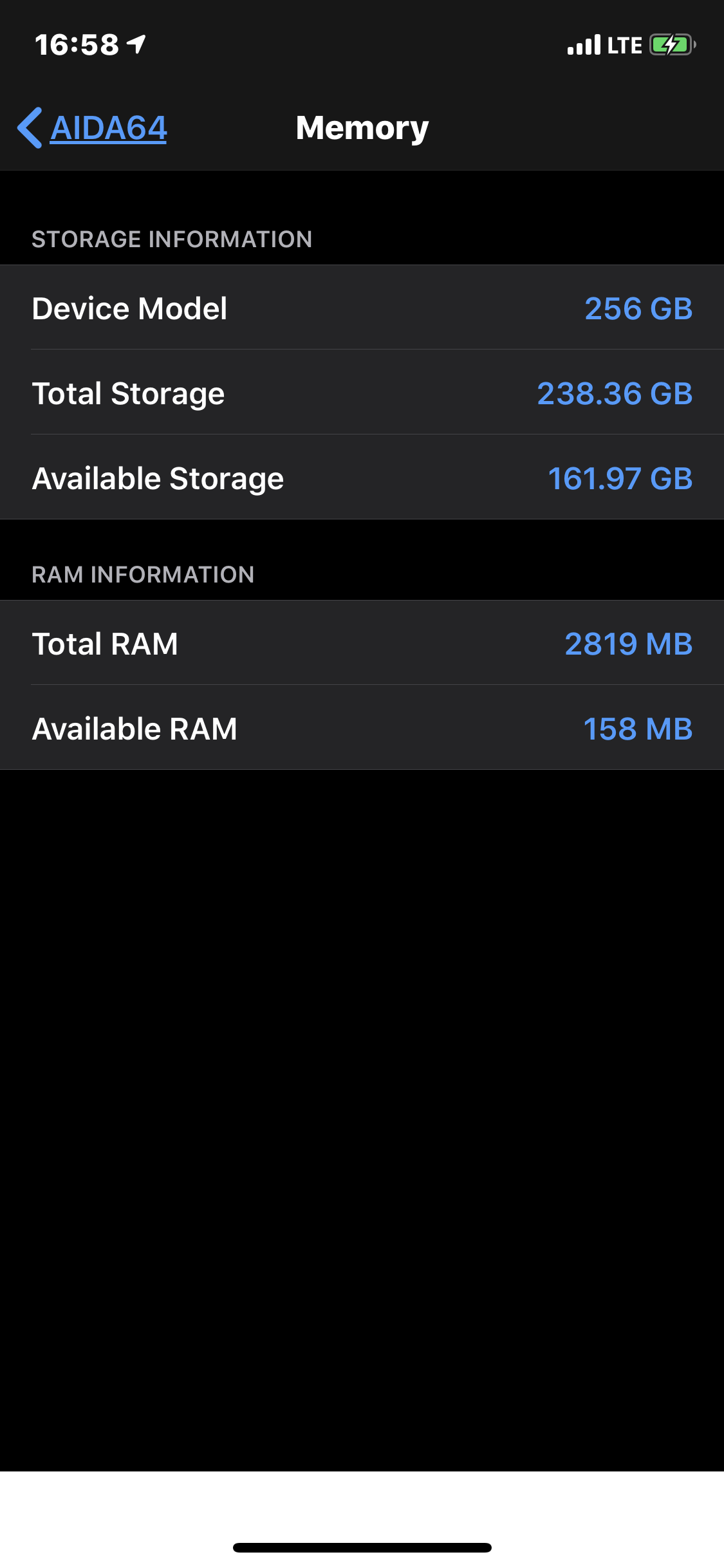Tap the LTE network indicator

tap(624, 45)
